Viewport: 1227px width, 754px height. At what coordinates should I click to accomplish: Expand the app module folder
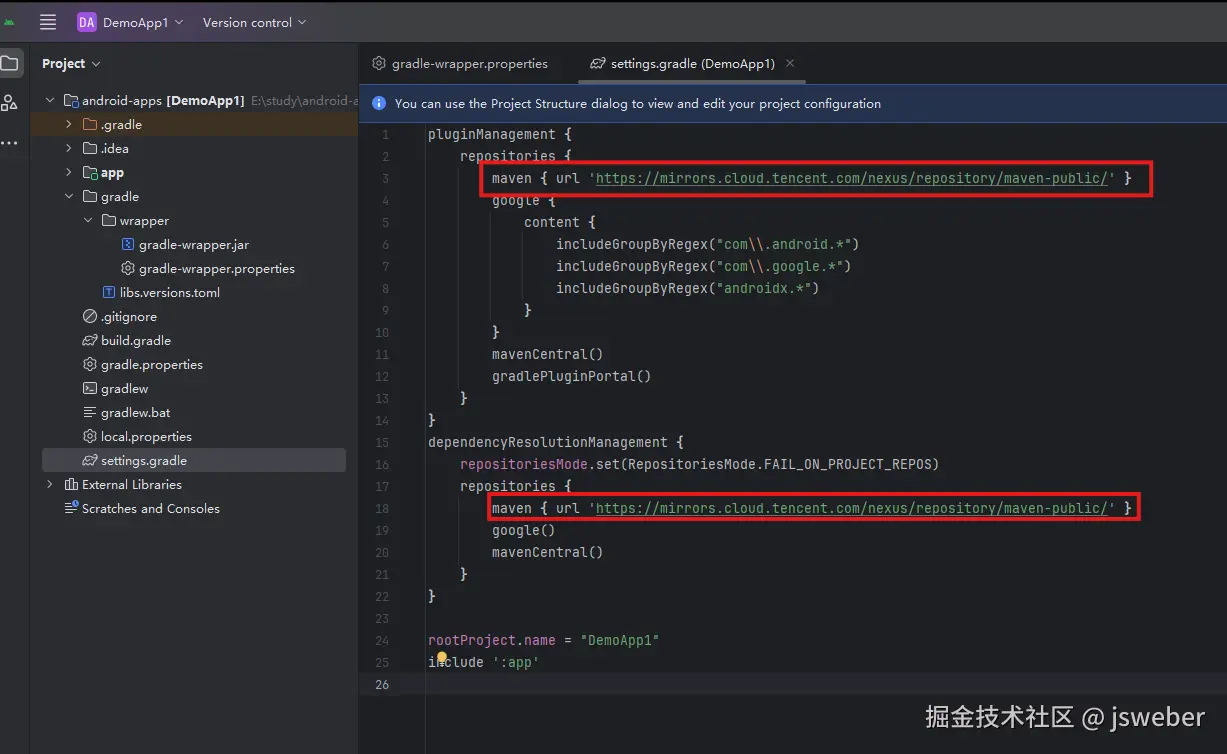68,172
